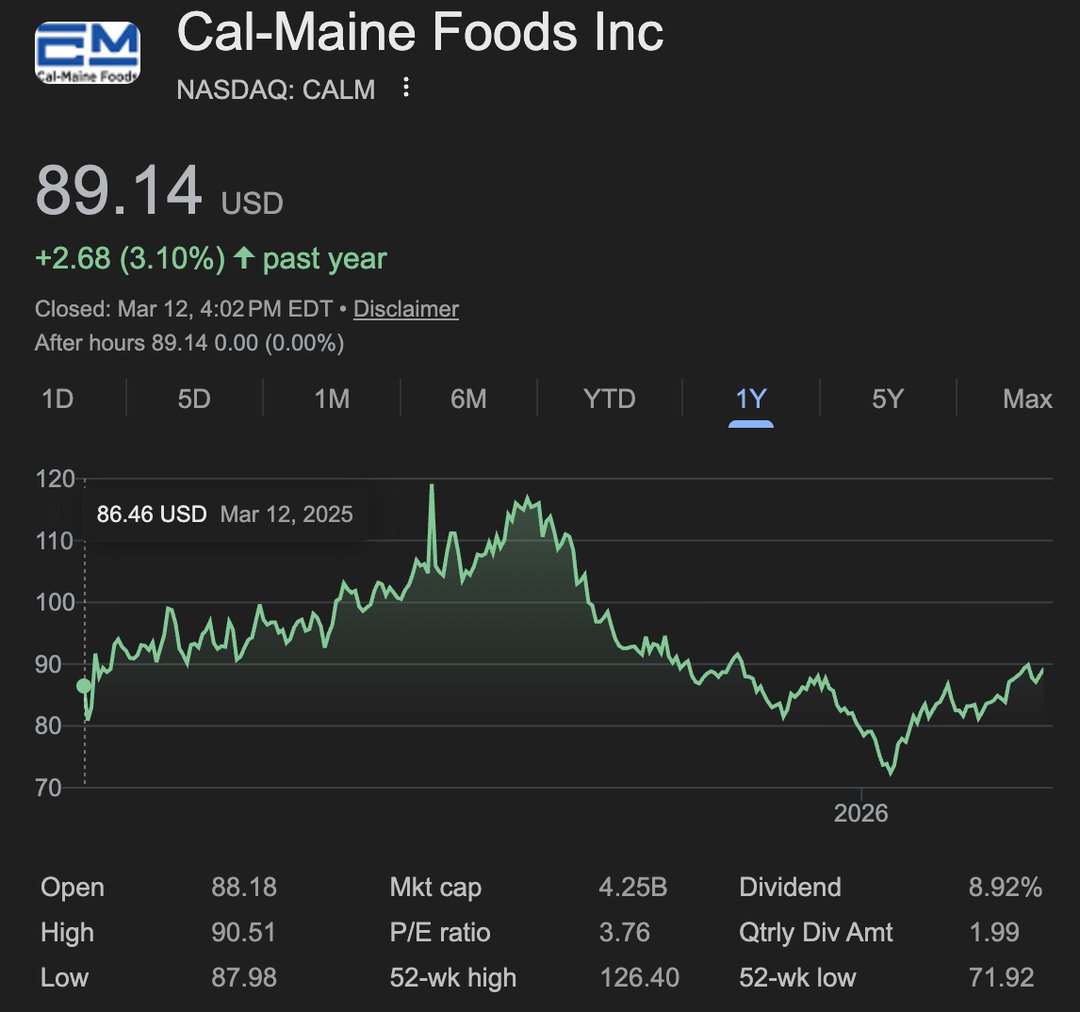The width and height of the screenshot is (1080, 1012).
Task: View the 5Y price history
Action: pos(887,399)
